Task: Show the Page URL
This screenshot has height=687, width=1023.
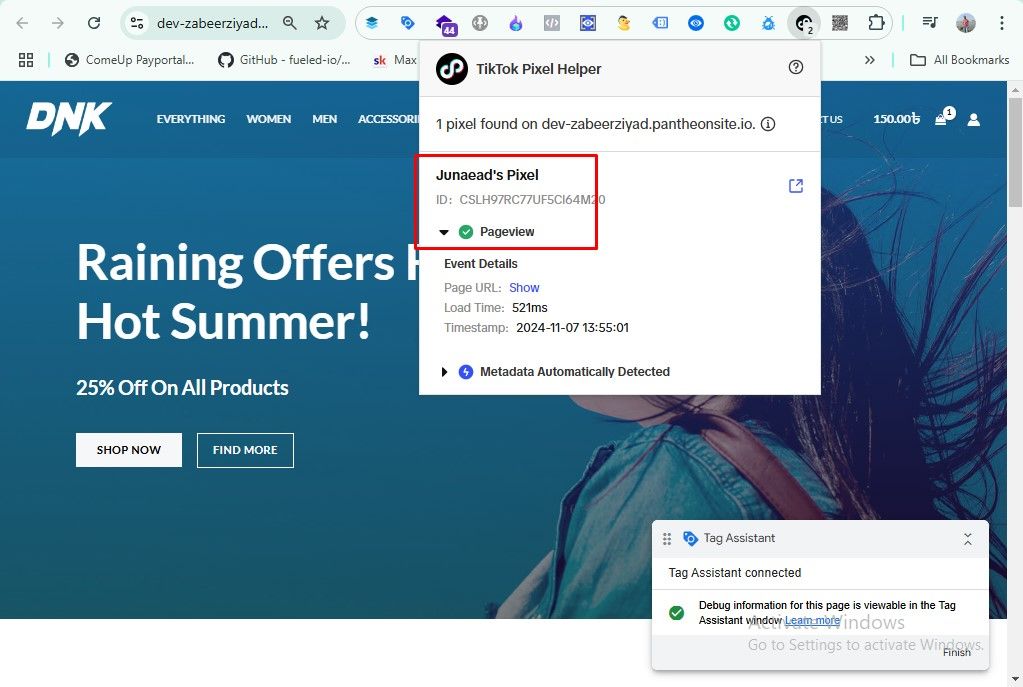Action: point(524,288)
